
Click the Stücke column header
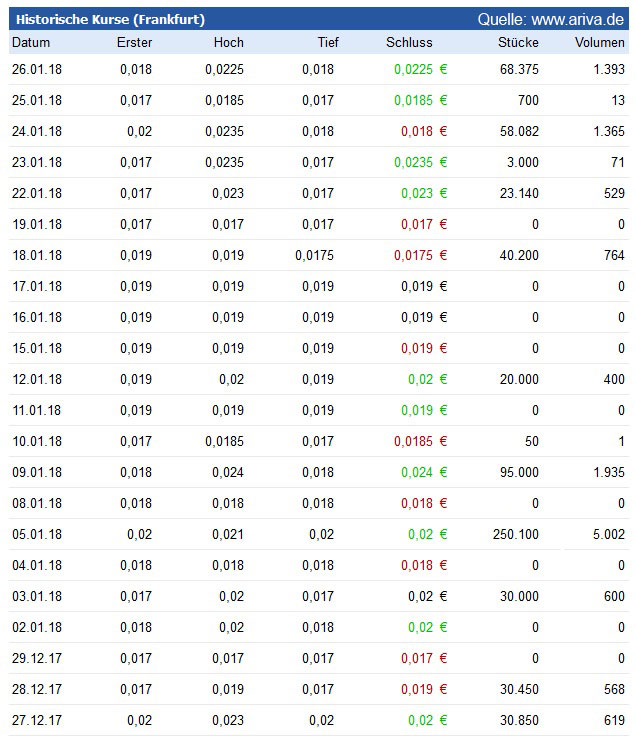click(x=518, y=43)
